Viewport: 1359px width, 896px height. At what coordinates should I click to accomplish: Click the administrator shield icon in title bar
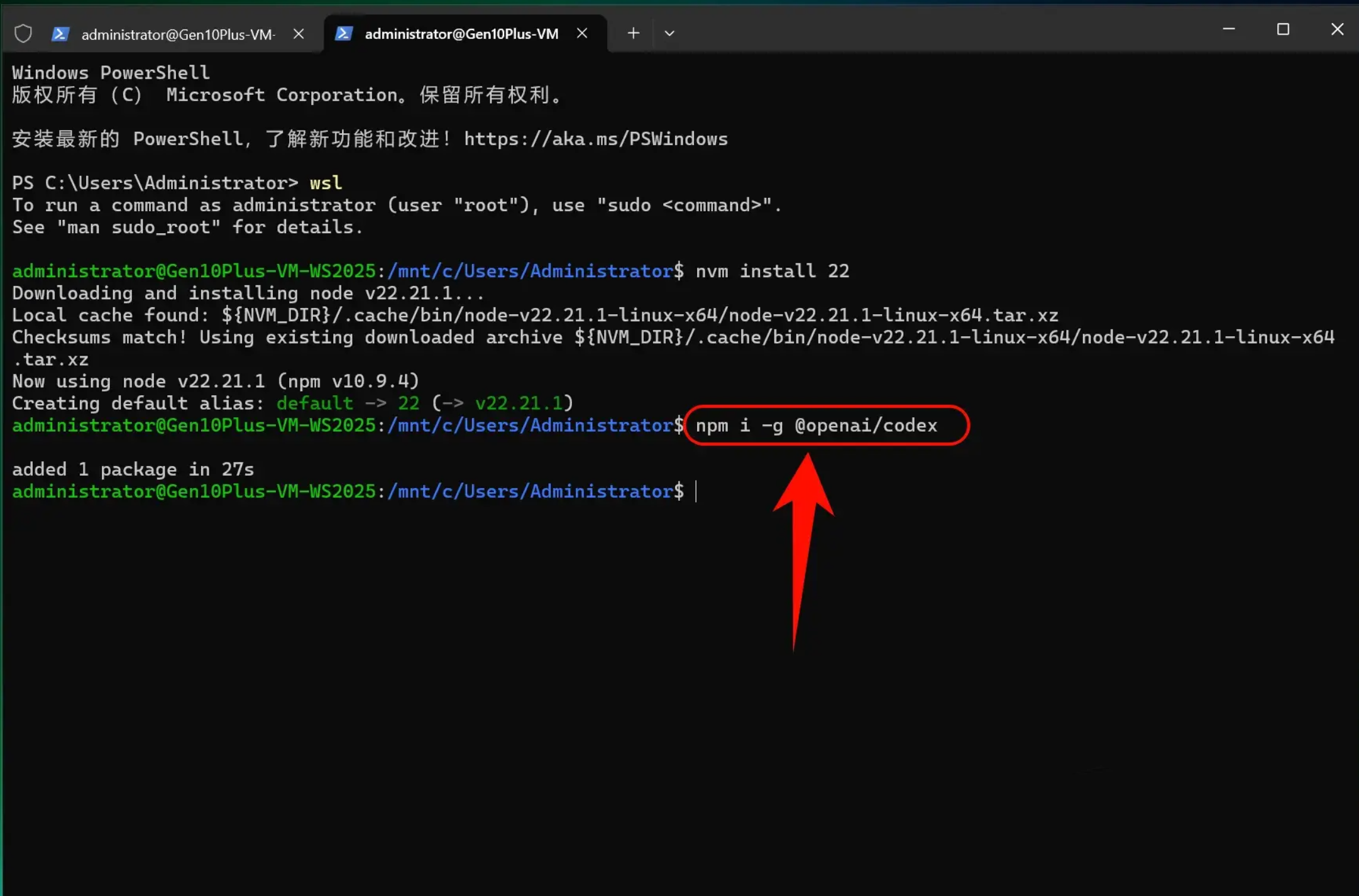pos(23,33)
